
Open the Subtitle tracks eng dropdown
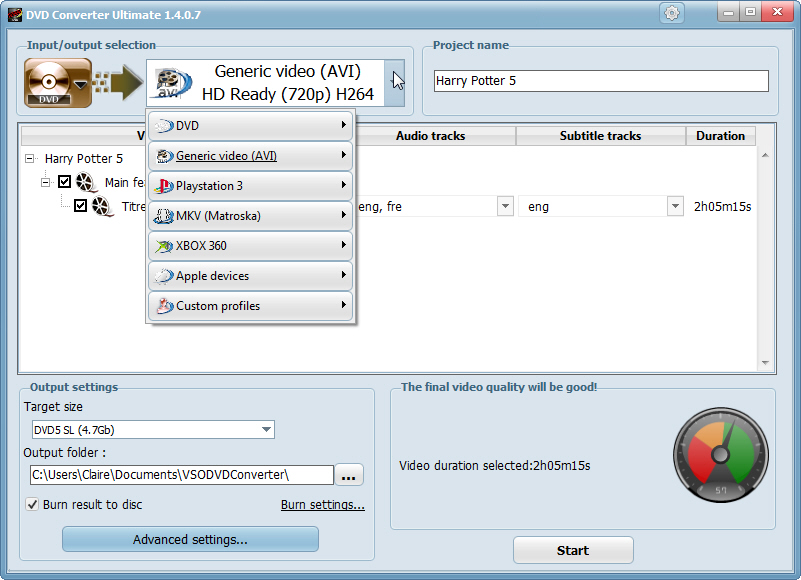[675, 207]
